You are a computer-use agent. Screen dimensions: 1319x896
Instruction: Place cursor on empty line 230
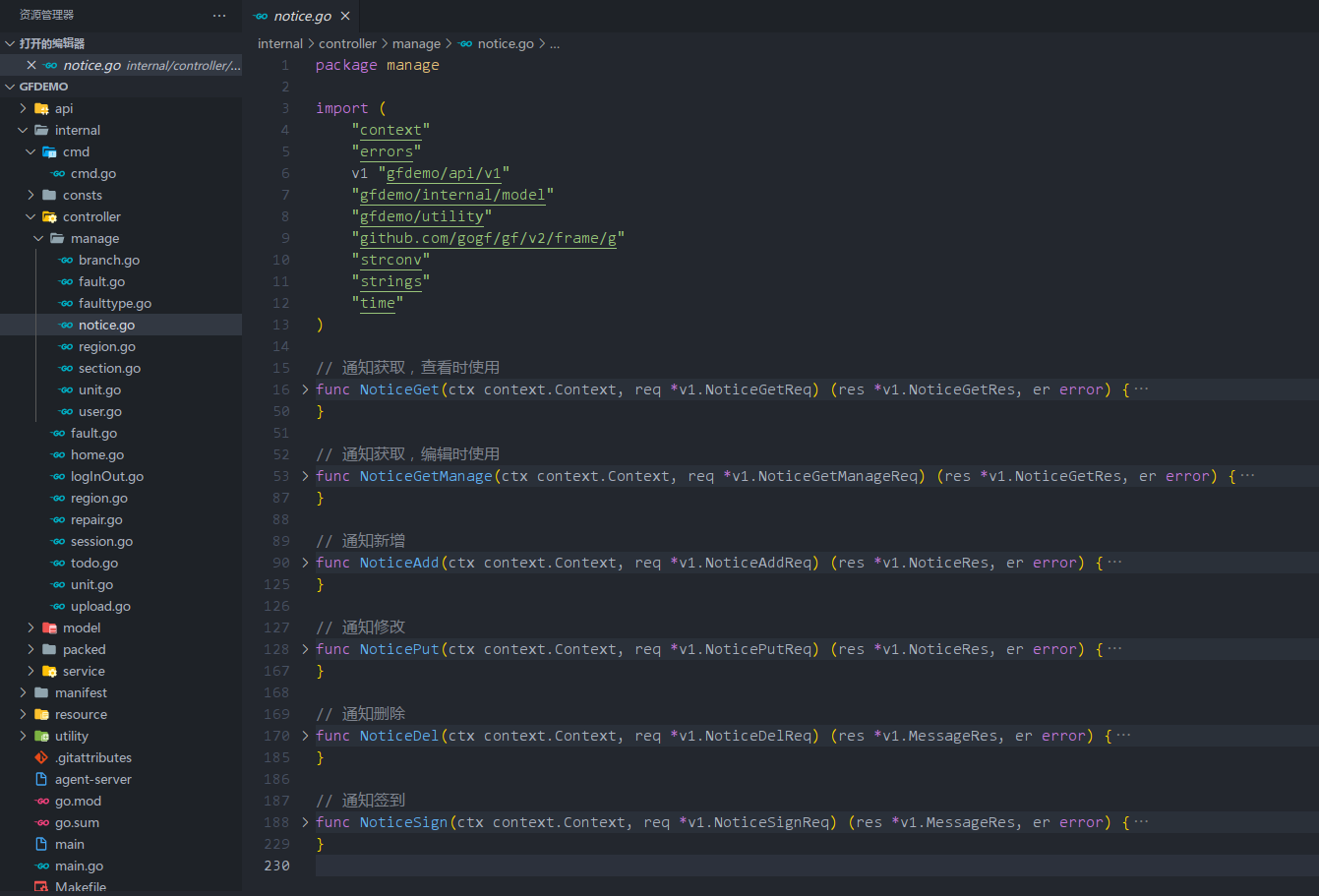click(x=815, y=866)
